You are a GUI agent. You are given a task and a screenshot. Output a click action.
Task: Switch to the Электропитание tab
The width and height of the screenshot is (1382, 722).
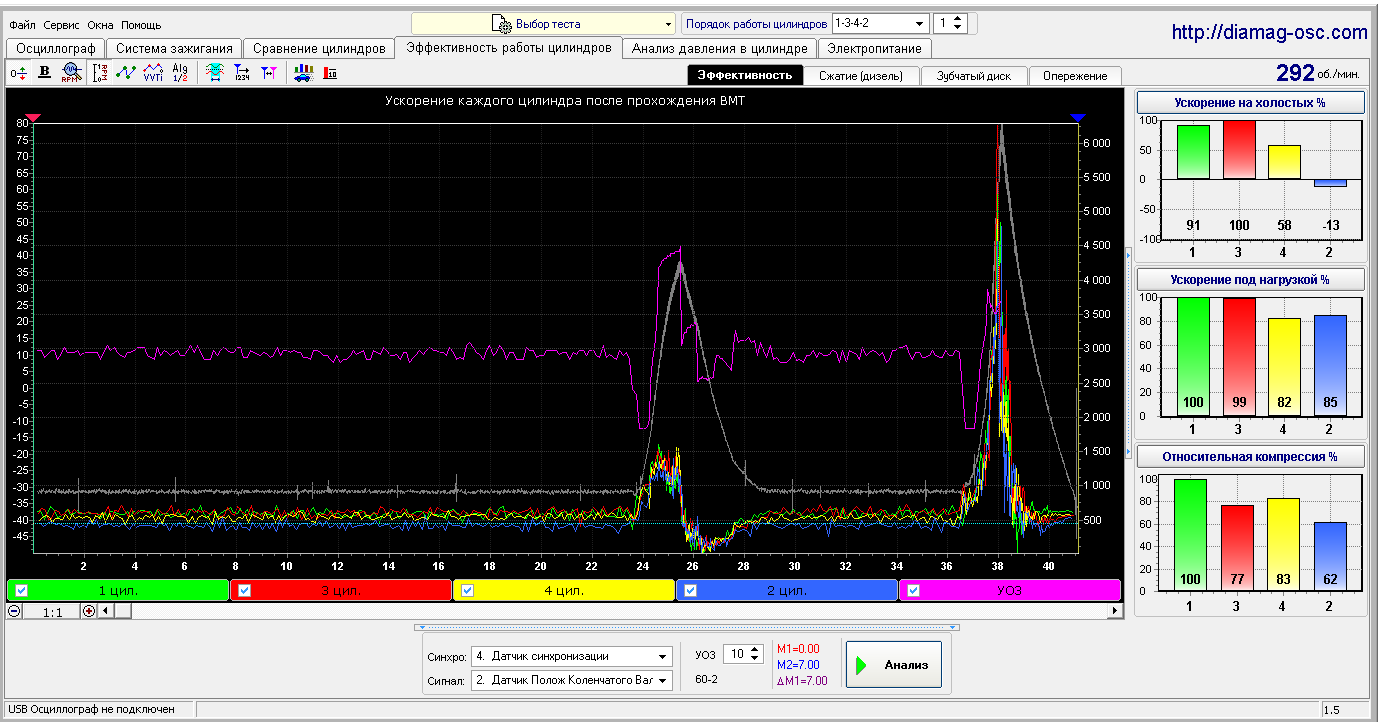(875, 48)
